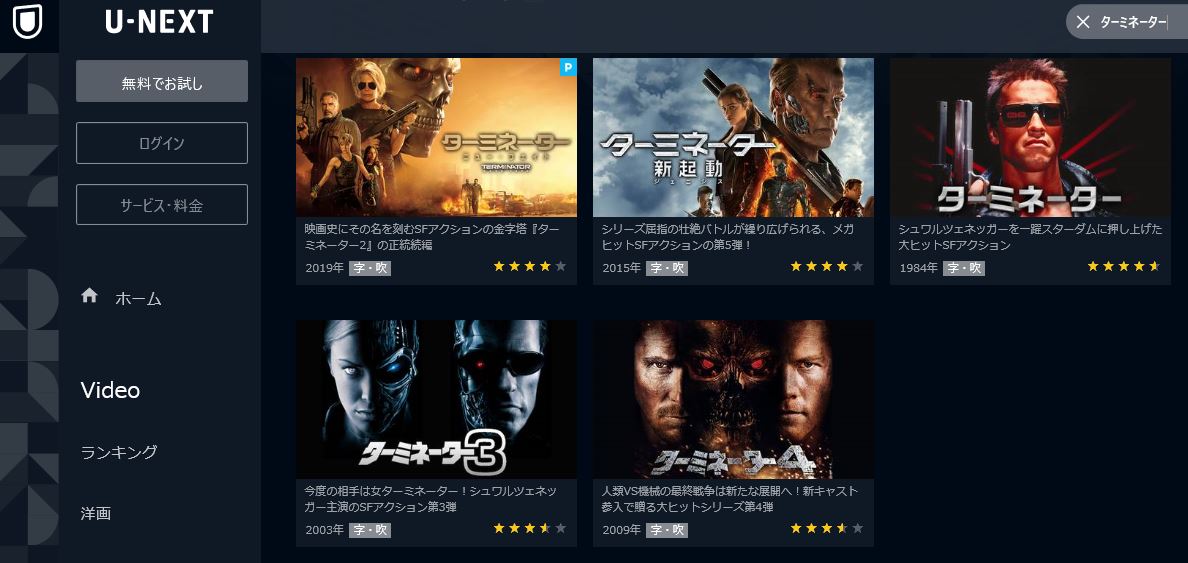Go to ホーム in the sidebar

pos(139,298)
